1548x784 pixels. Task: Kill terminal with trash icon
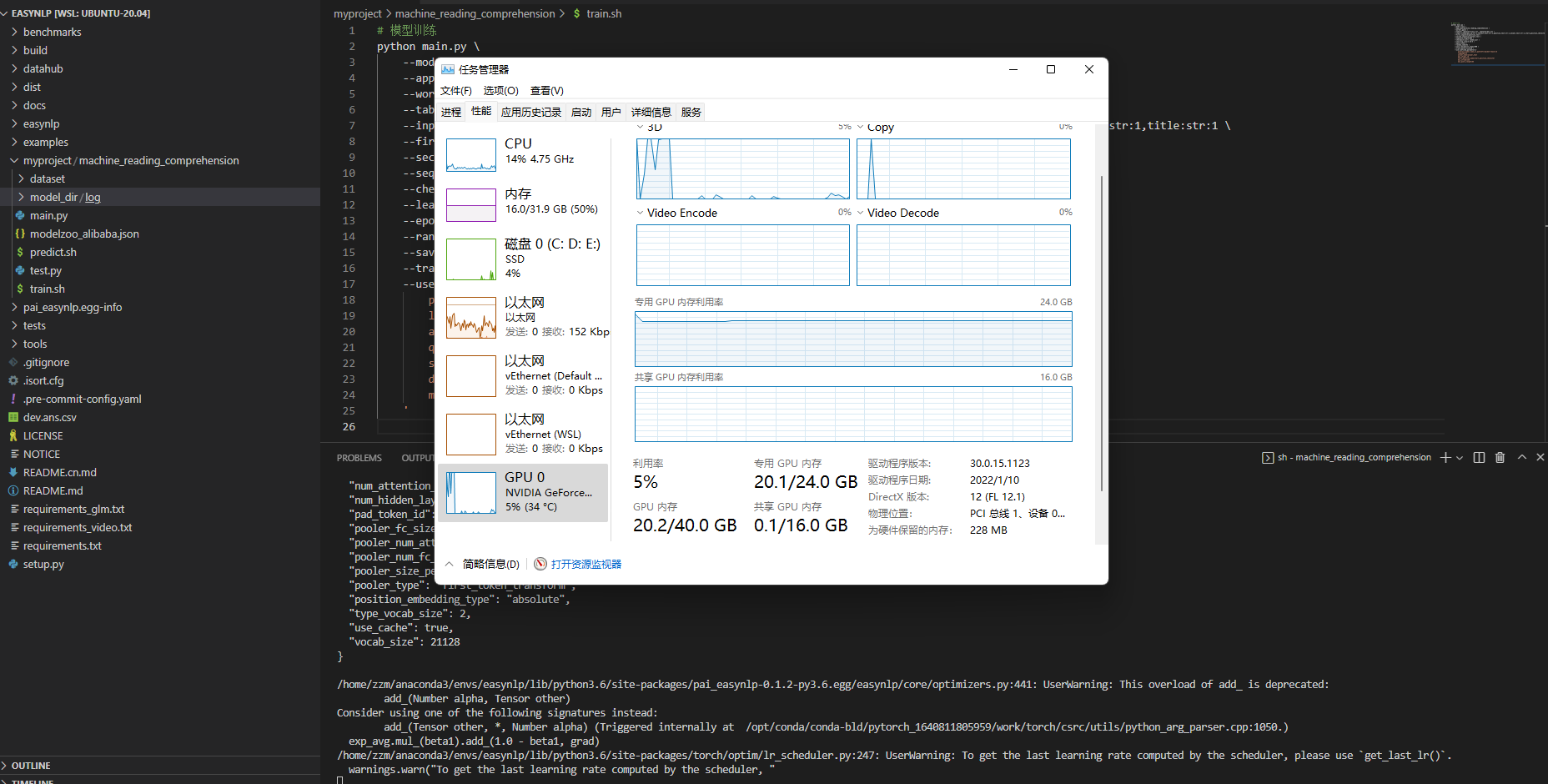pos(1500,457)
